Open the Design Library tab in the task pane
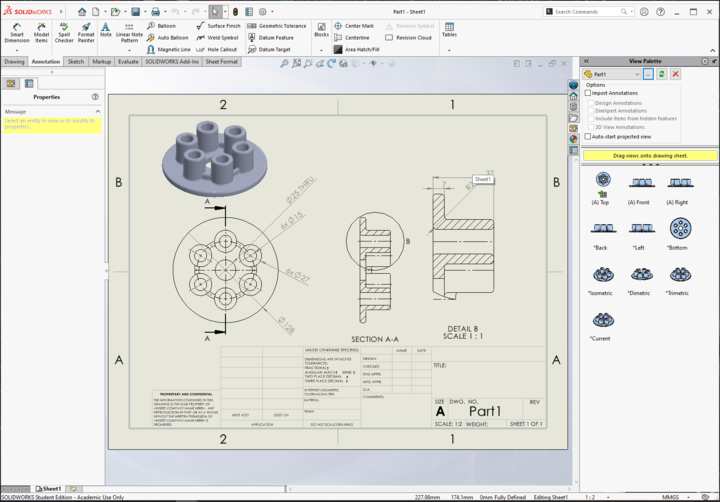Screen dimensions: 720x502 click(x=574, y=107)
